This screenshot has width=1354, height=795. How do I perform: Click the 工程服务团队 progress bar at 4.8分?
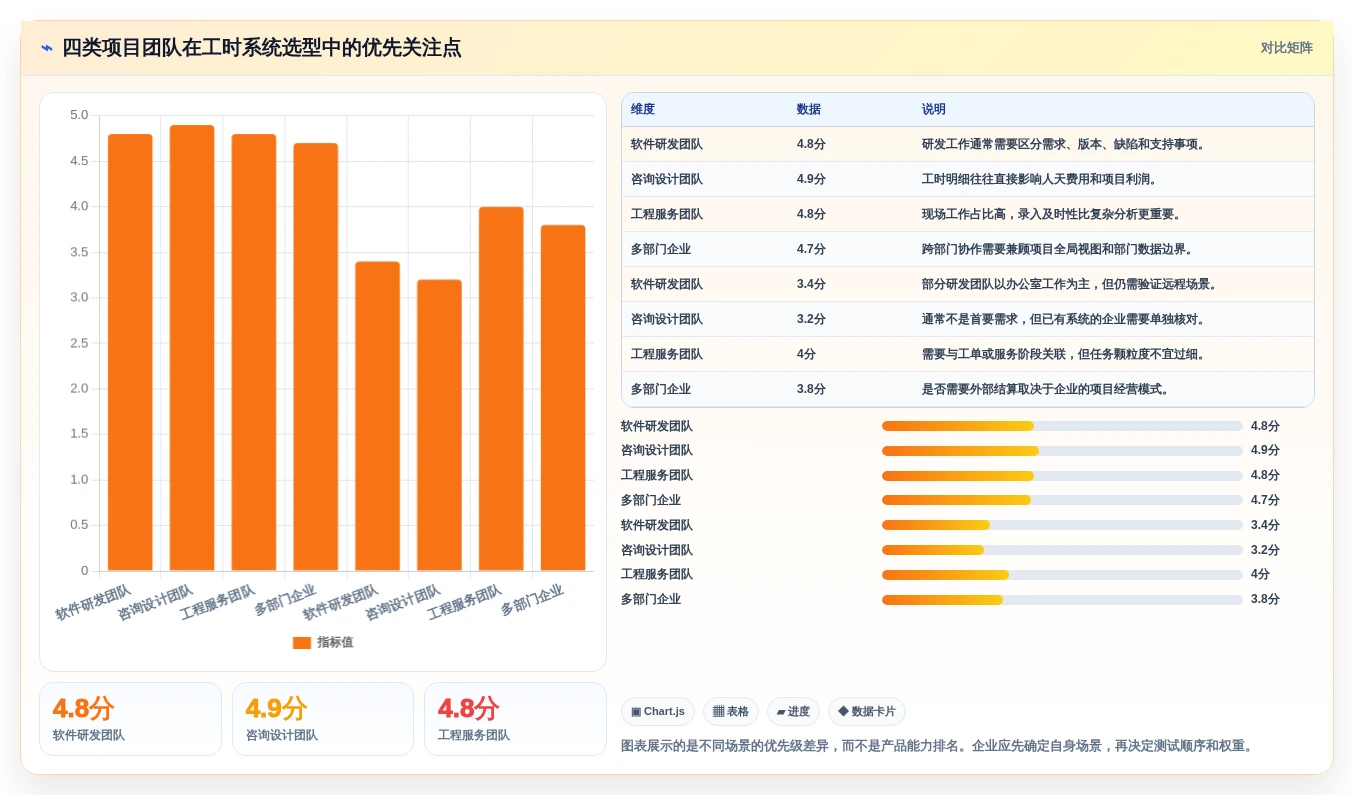point(1062,476)
